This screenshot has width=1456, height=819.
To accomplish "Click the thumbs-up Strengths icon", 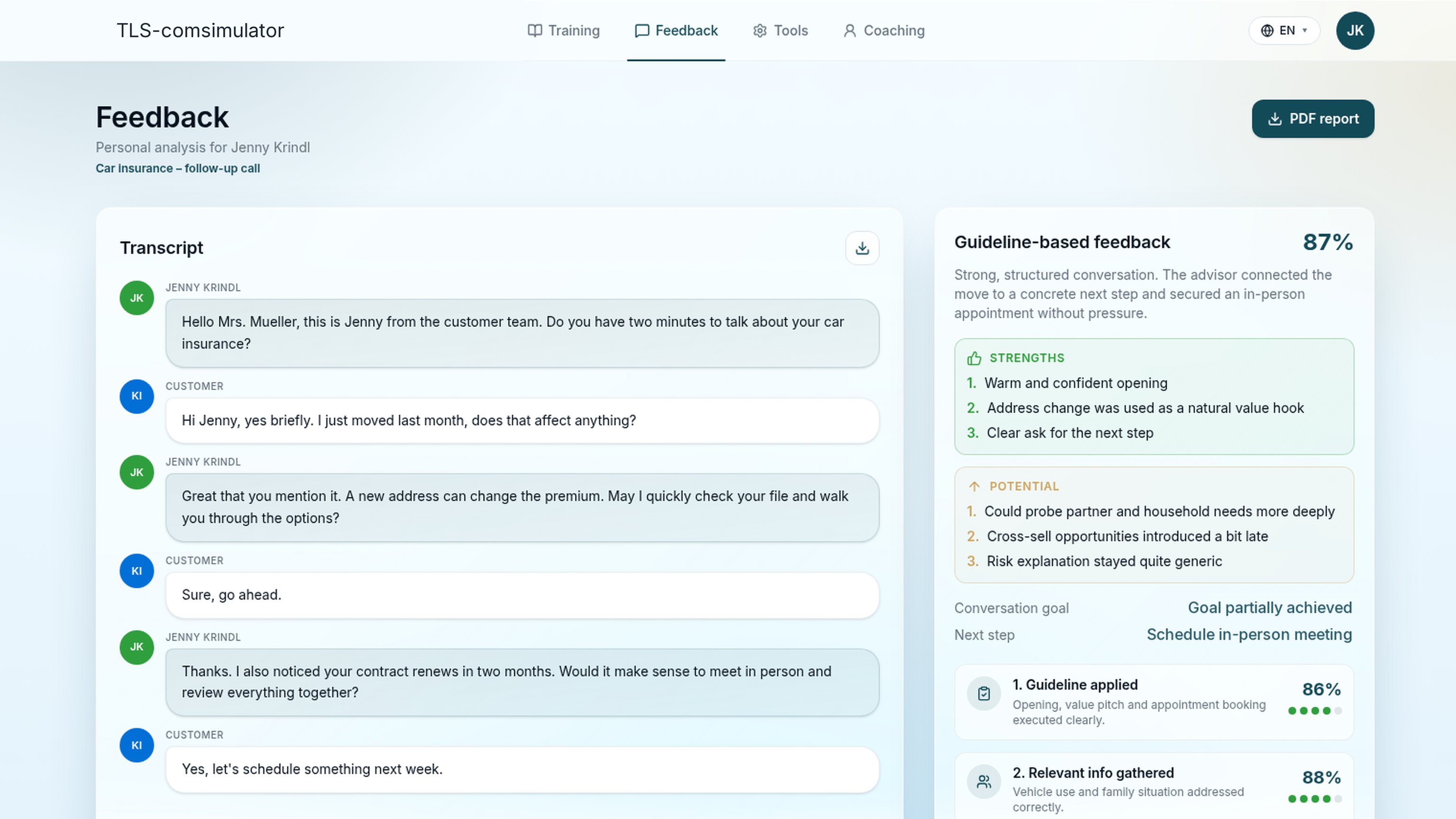I will point(974,358).
